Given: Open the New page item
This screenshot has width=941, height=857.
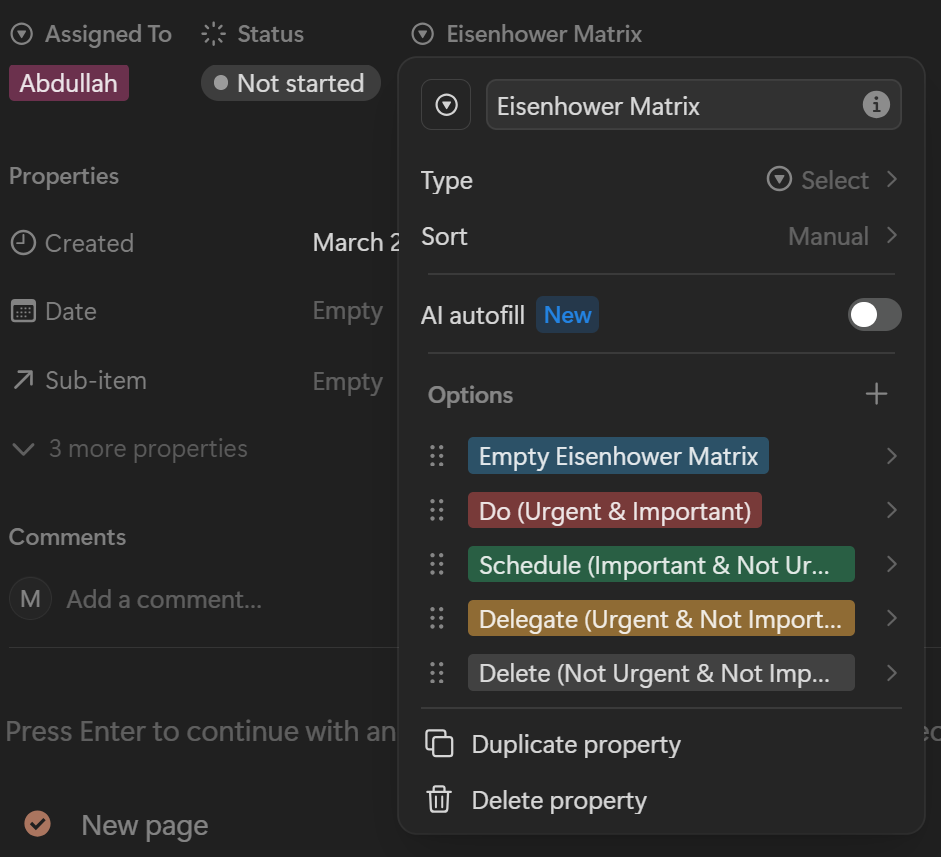Looking at the screenshot, I should pos(145,825).
